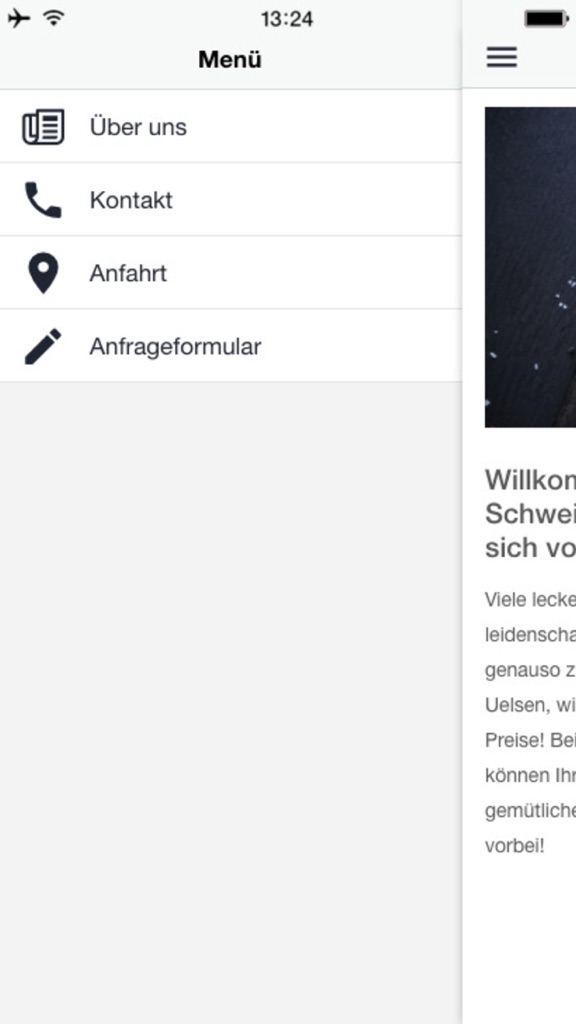Click the newspaper icon beside Über uns
This screenshot has height=1024, width=576.
(43, 127)
